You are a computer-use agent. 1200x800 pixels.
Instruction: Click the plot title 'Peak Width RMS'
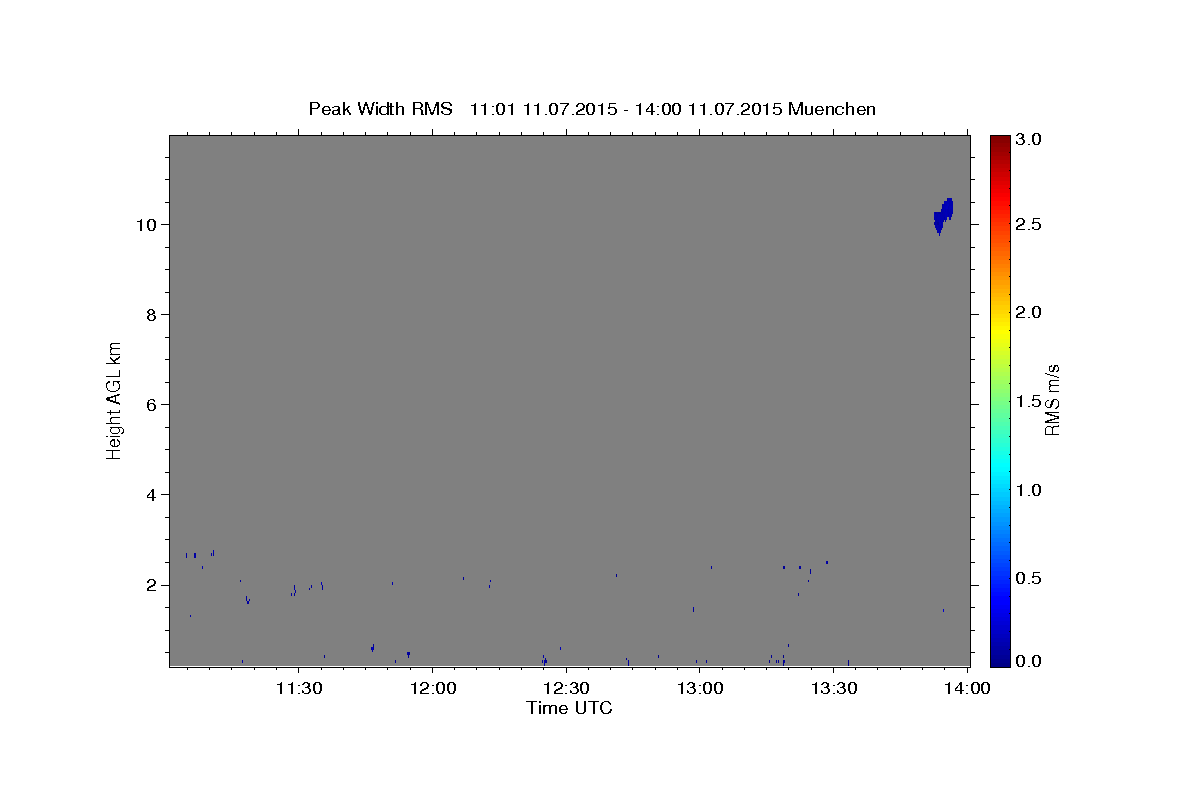tap(380, 109)
